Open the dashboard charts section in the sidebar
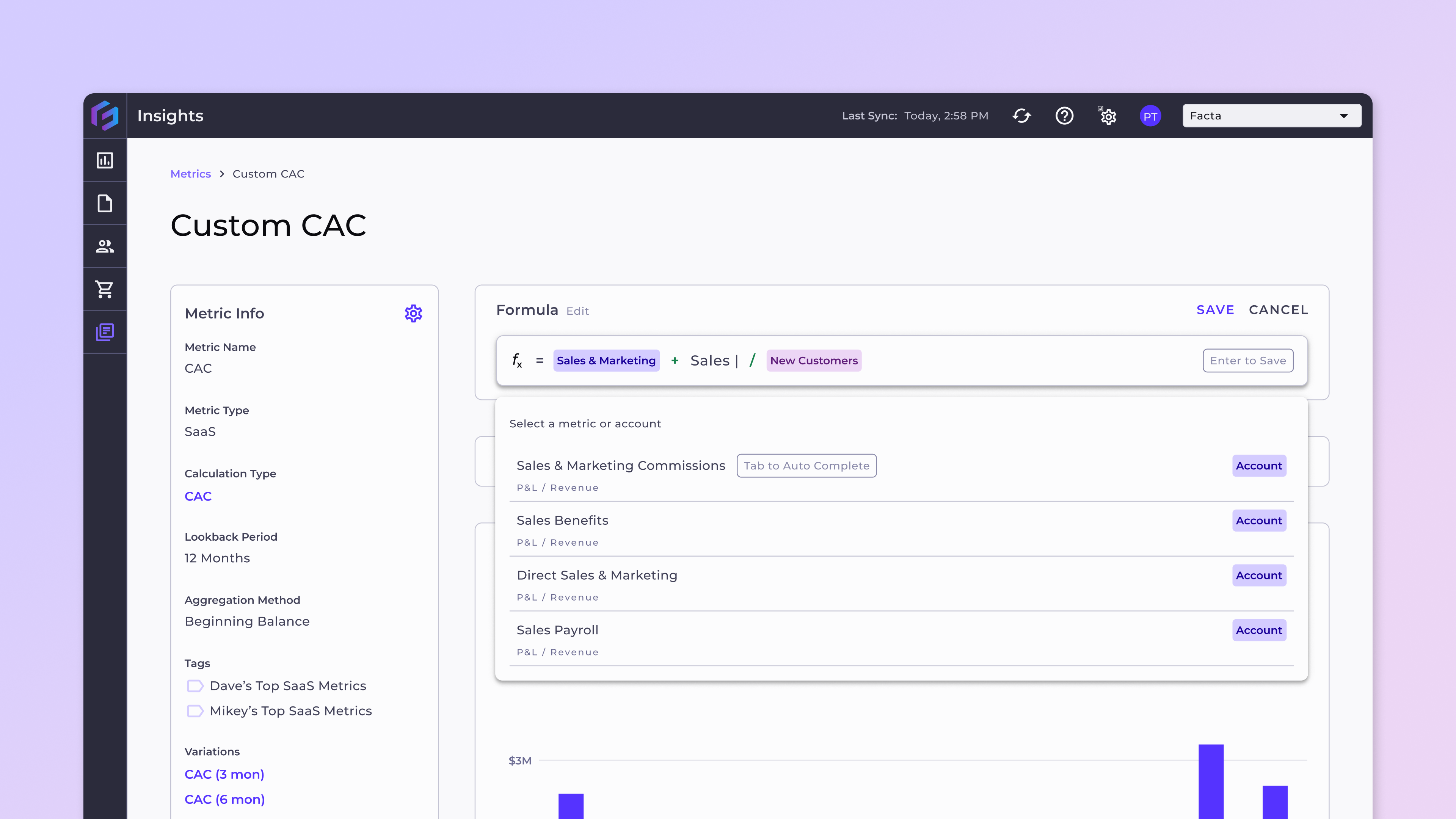This screenshot has height=819, width=1456. click(x=105, y=160)
